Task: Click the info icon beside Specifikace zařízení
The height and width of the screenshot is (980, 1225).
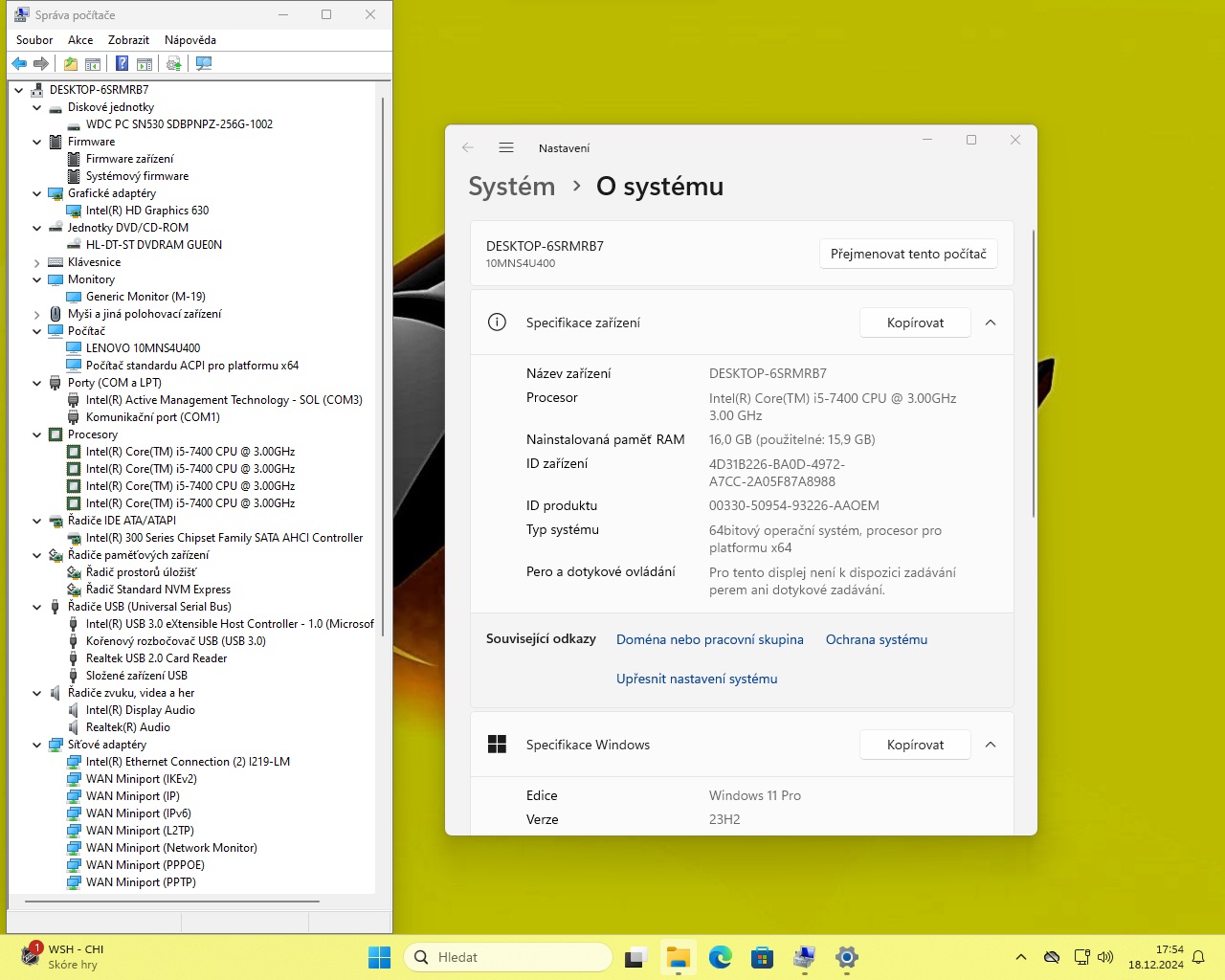Action: 497,323
